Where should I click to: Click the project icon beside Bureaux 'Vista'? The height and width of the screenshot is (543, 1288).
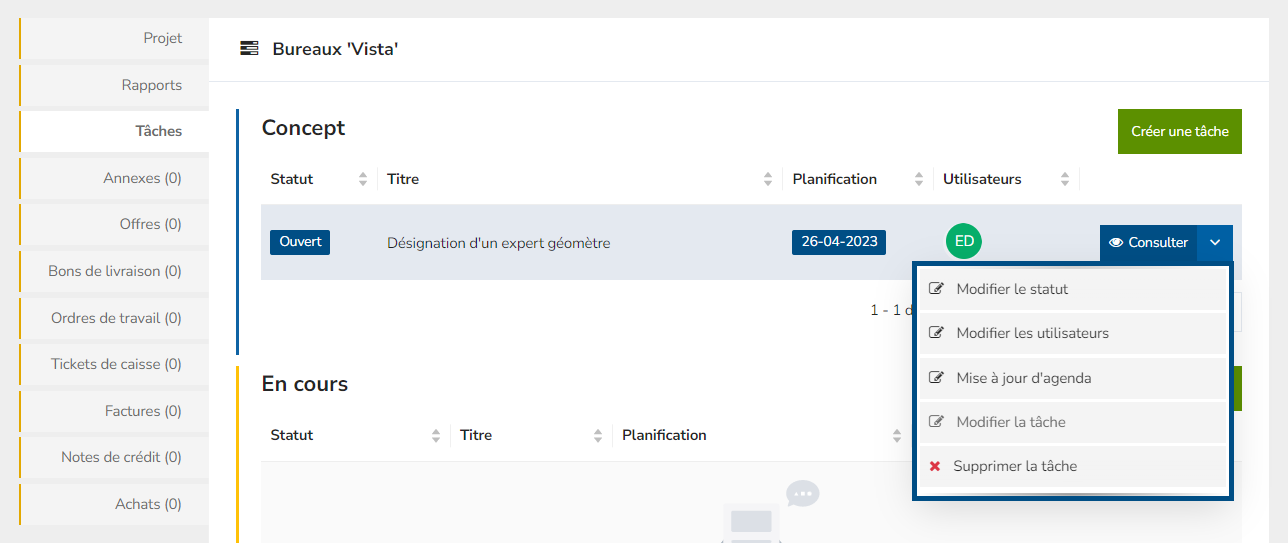tap(250, 48)
